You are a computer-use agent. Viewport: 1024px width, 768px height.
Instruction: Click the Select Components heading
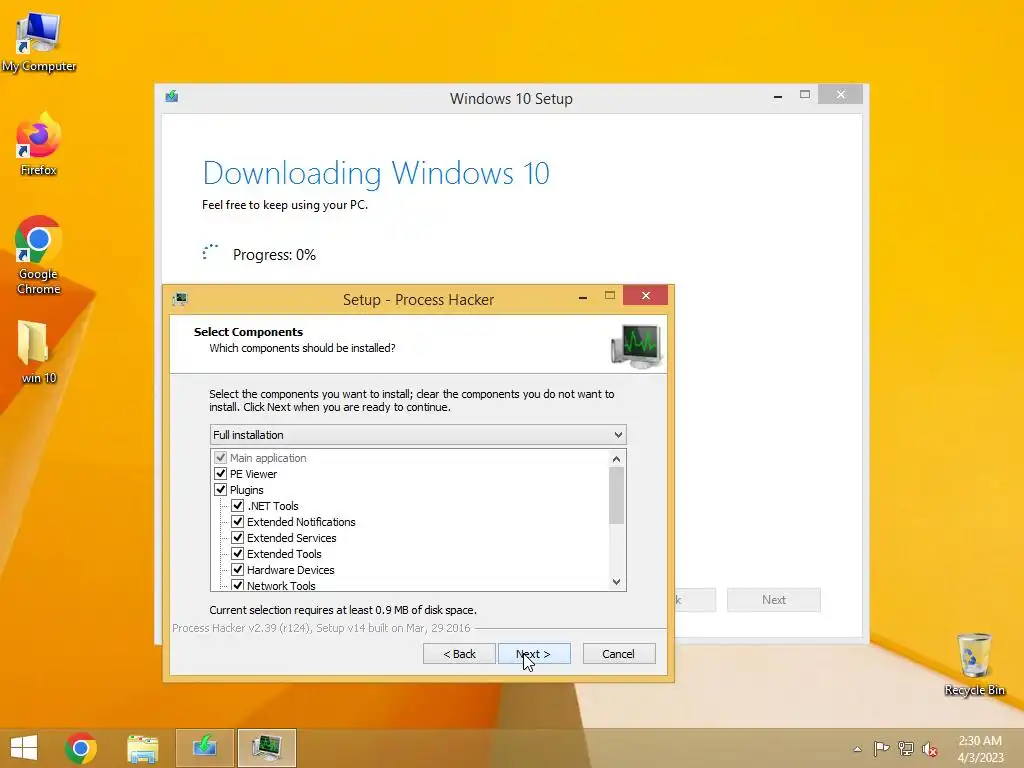click(248, 332)
